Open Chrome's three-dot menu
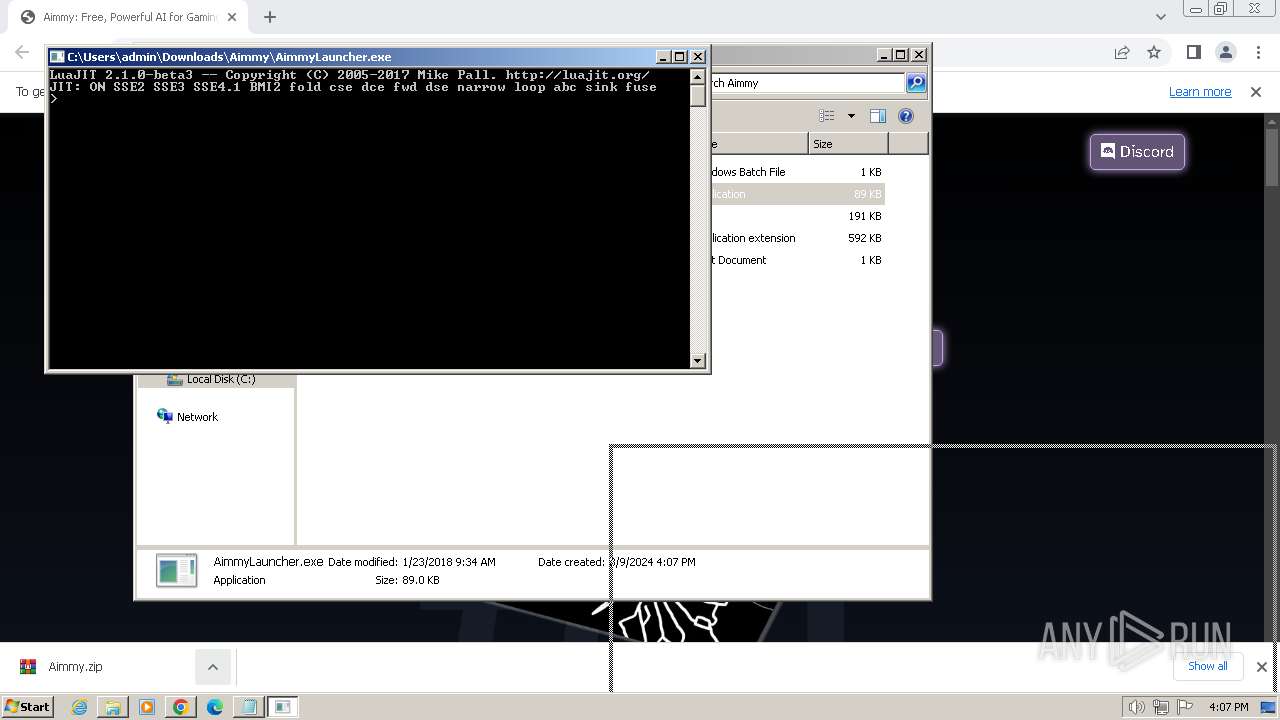The height and width of the screenshot is (720, 1280). [1258, 53]
